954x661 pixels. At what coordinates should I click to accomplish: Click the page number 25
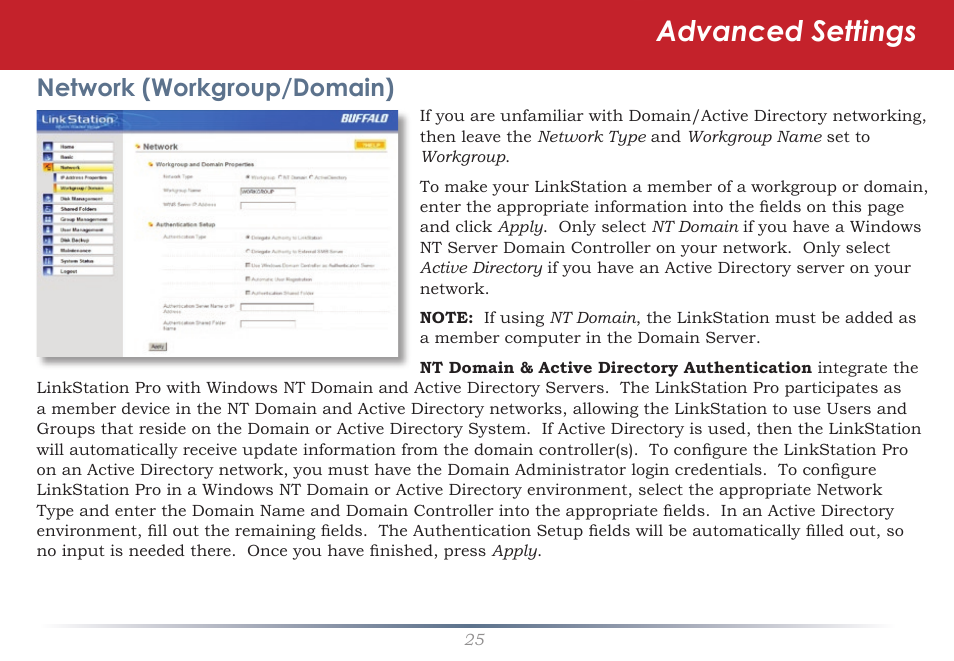pyautogui.click(x=475, y=640)
